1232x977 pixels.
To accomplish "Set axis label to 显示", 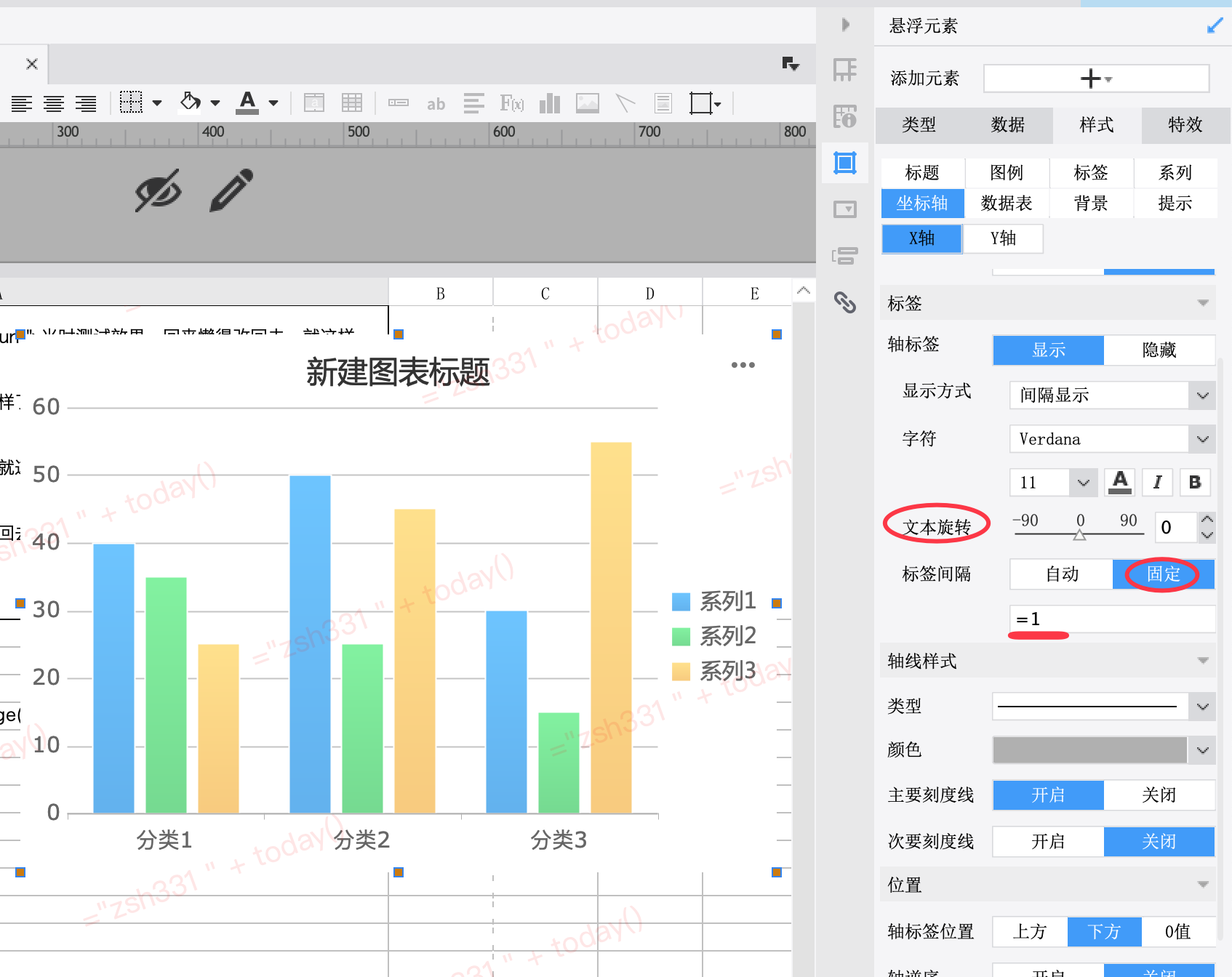I will click(x=1049, y=350).
